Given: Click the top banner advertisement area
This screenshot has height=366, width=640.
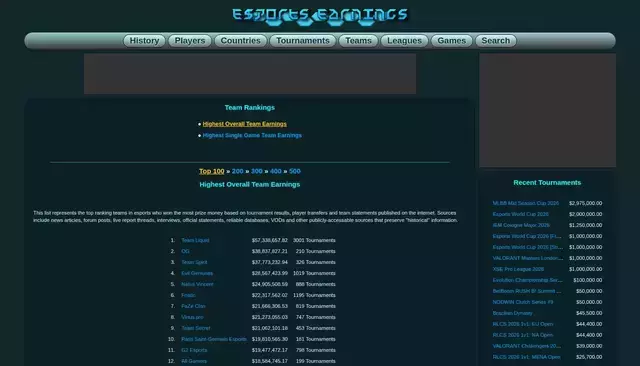Looking at the screenshot, I should (x=250, y=74).
